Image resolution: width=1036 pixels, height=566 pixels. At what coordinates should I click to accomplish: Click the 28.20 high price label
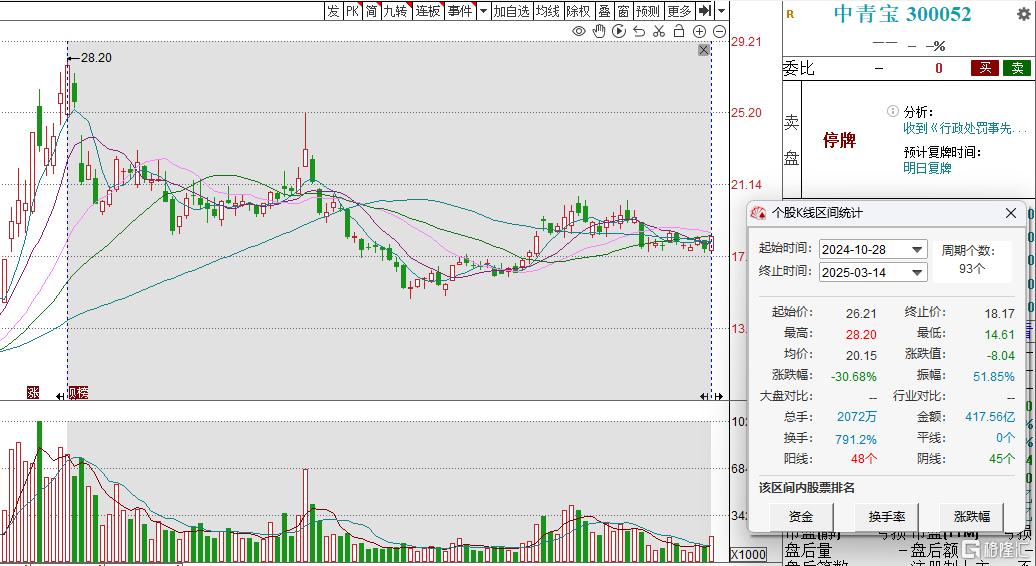pos(96,58)
